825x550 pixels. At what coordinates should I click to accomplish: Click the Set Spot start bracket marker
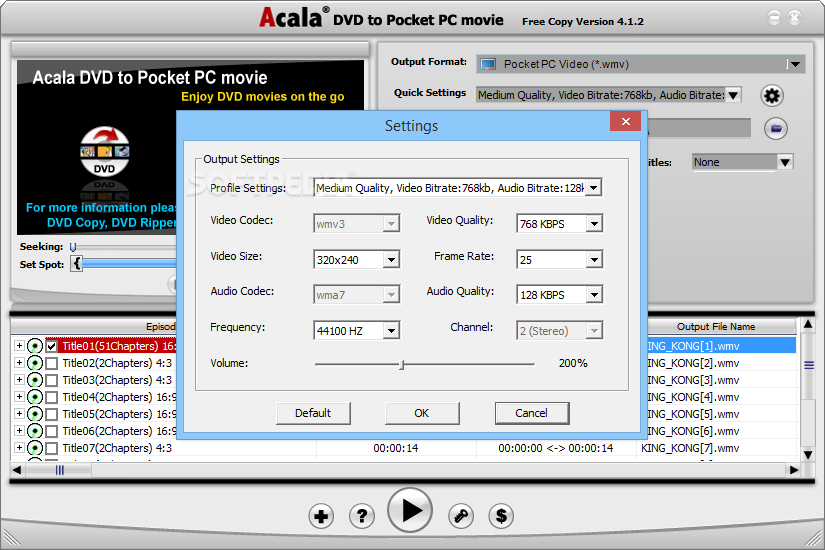(77, 263)
